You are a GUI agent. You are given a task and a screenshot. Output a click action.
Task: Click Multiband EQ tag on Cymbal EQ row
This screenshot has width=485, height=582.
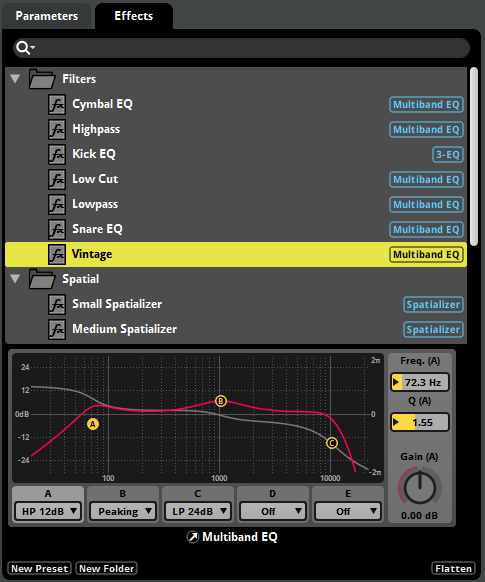pos(426,105)
